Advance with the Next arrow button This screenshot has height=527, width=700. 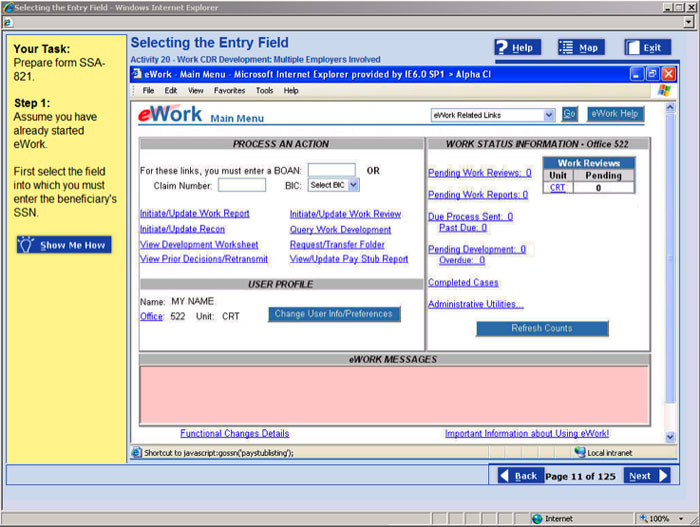[647, 476]
